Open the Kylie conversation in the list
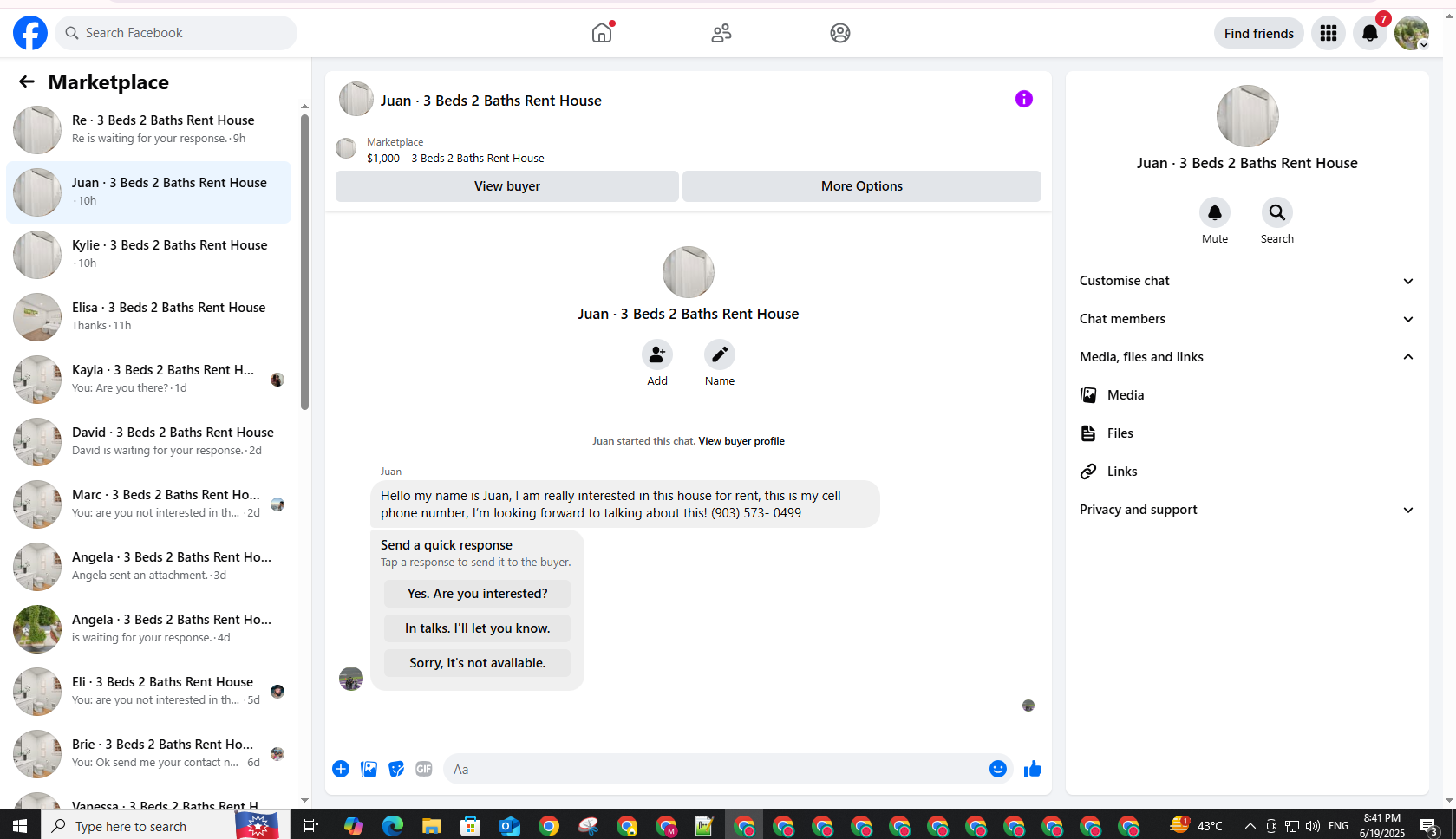Viewport: 1456px width, 839px height. pos(149,255)
